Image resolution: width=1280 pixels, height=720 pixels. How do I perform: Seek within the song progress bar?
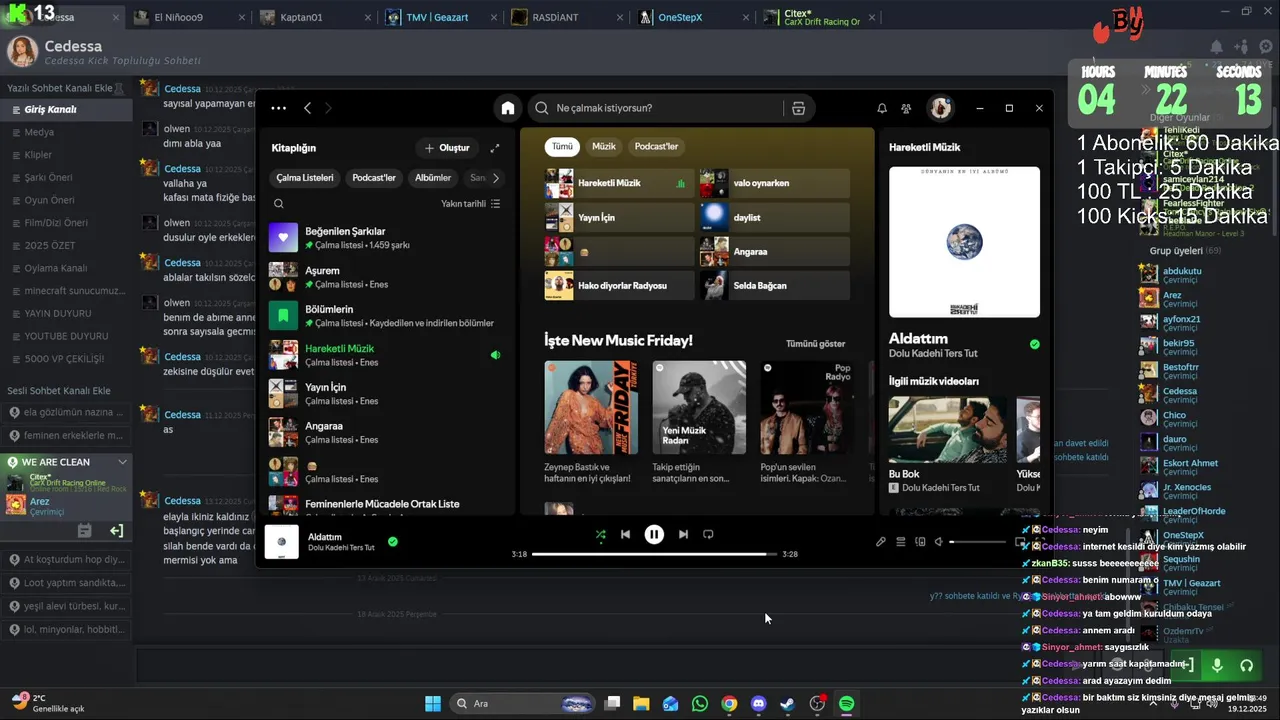654,554
